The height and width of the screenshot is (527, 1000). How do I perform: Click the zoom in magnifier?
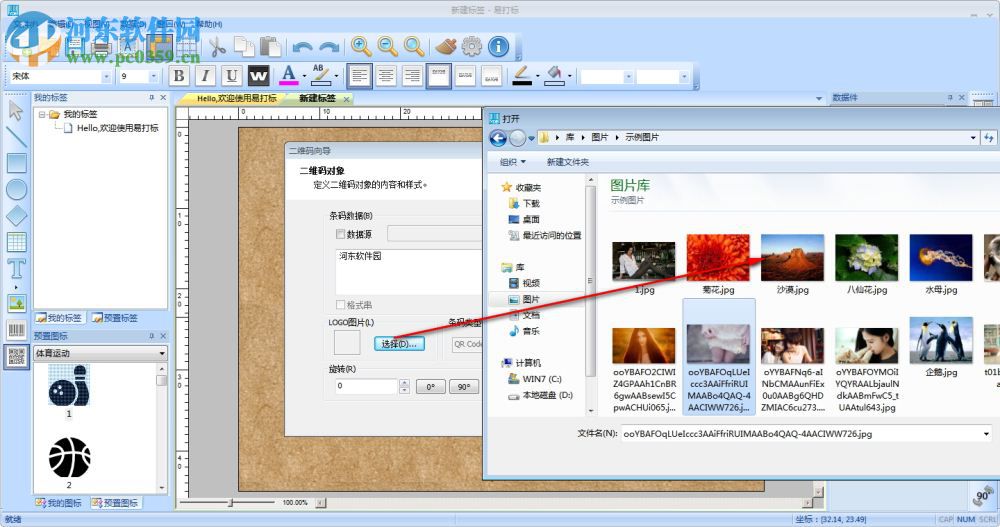click(361, 47)
